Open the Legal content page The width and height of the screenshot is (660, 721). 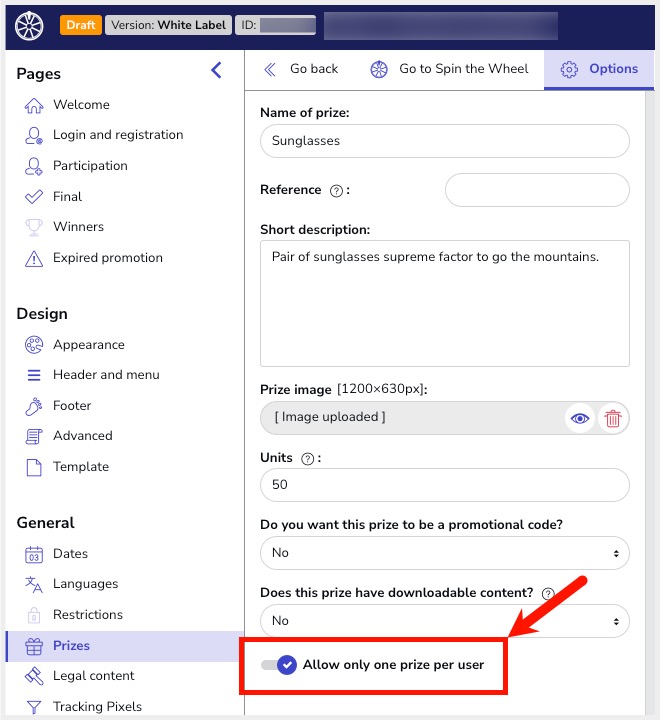(x=94, y=676)
